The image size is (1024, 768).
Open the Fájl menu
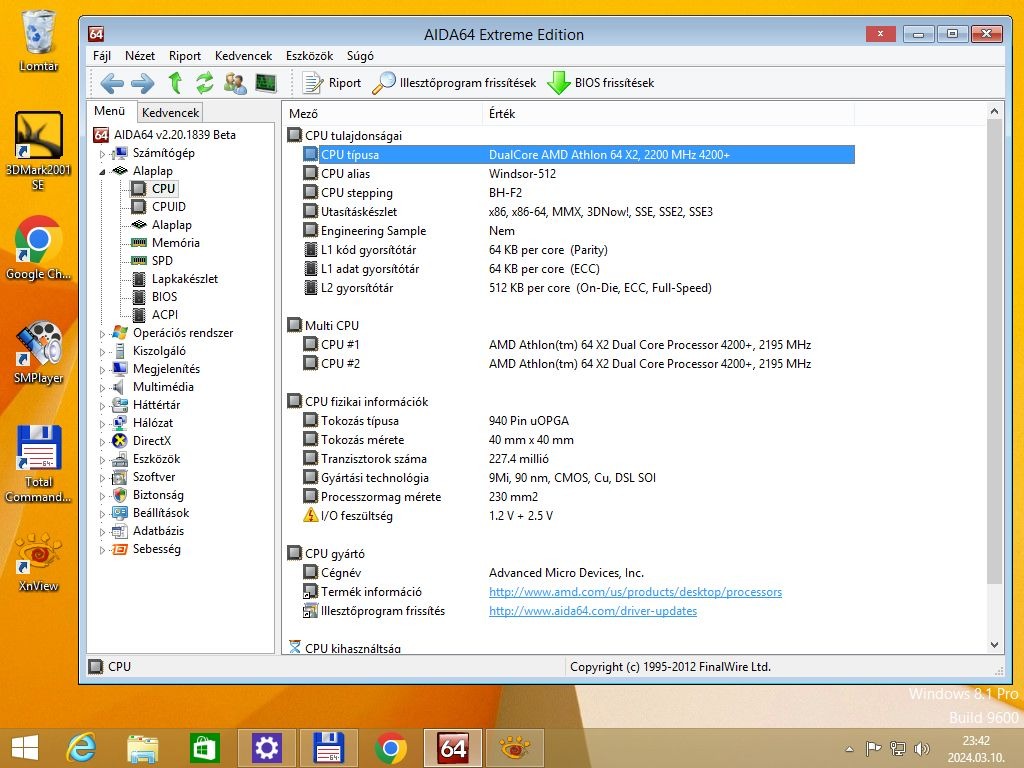(102, 56)
